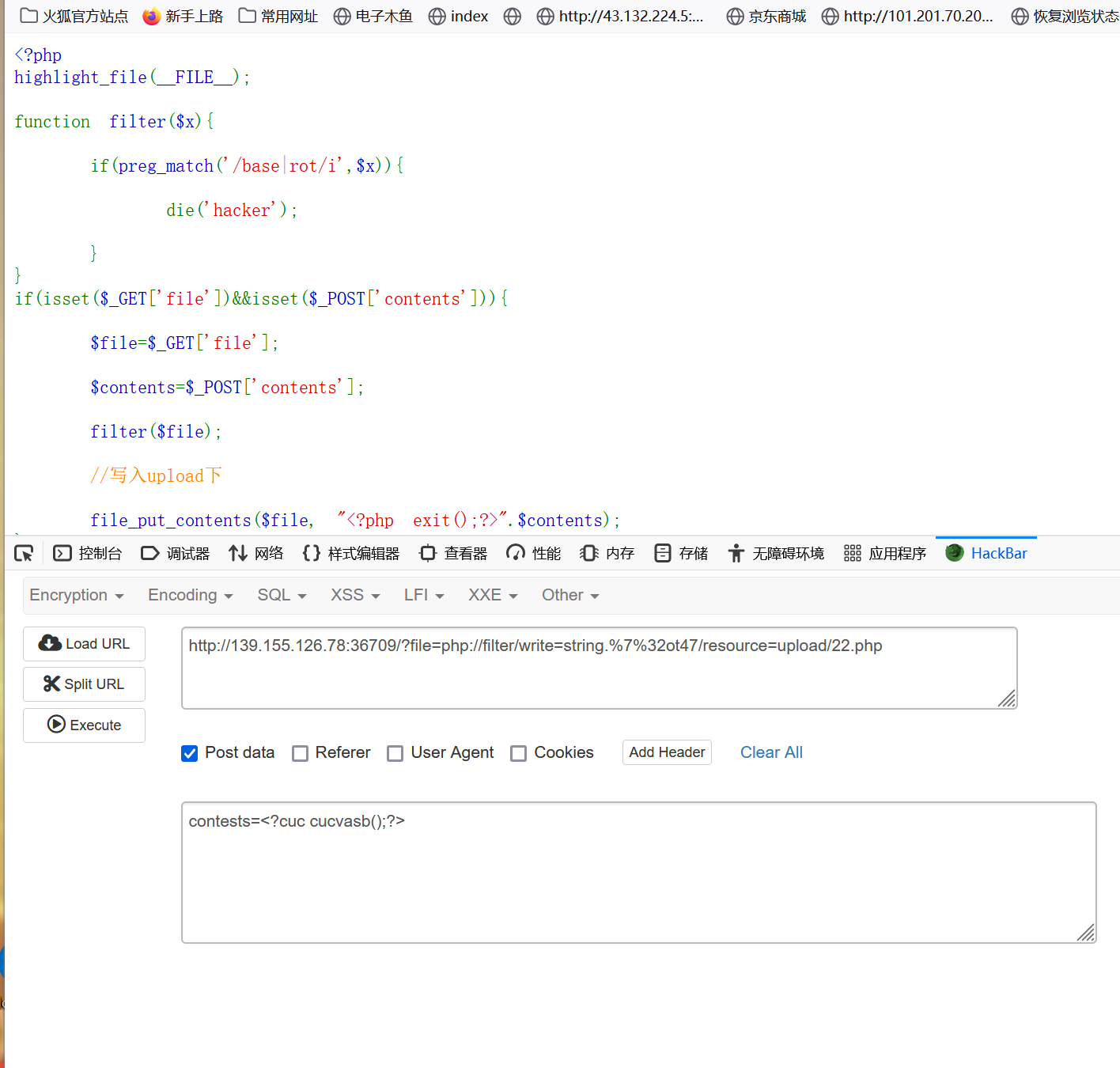Switch to the 内存 memory tab
Screen dimensions: 1120x1068
pyautogui.click(x=607, y=553)
